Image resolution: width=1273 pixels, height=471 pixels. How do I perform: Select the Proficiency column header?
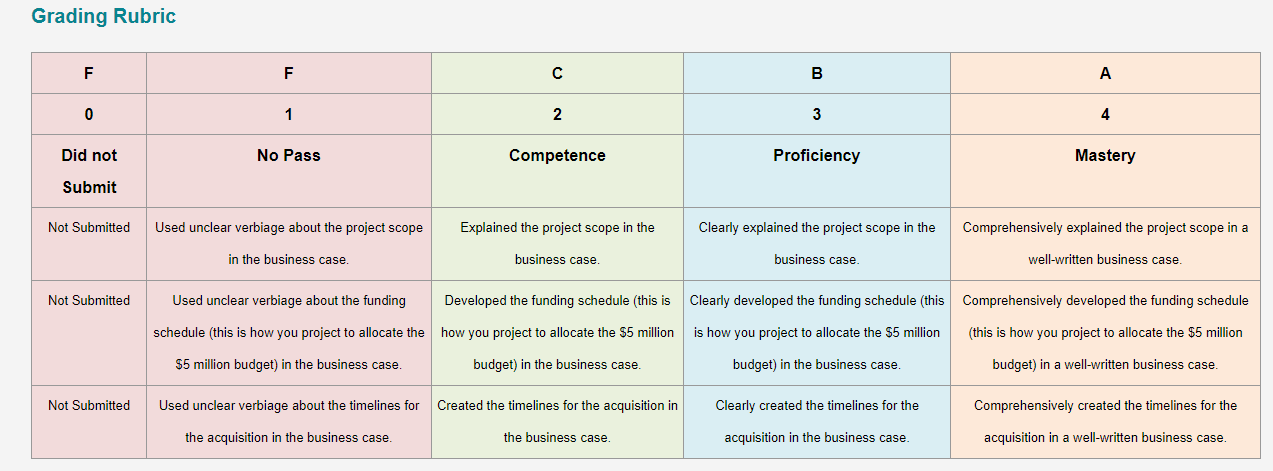coord(817,171)
